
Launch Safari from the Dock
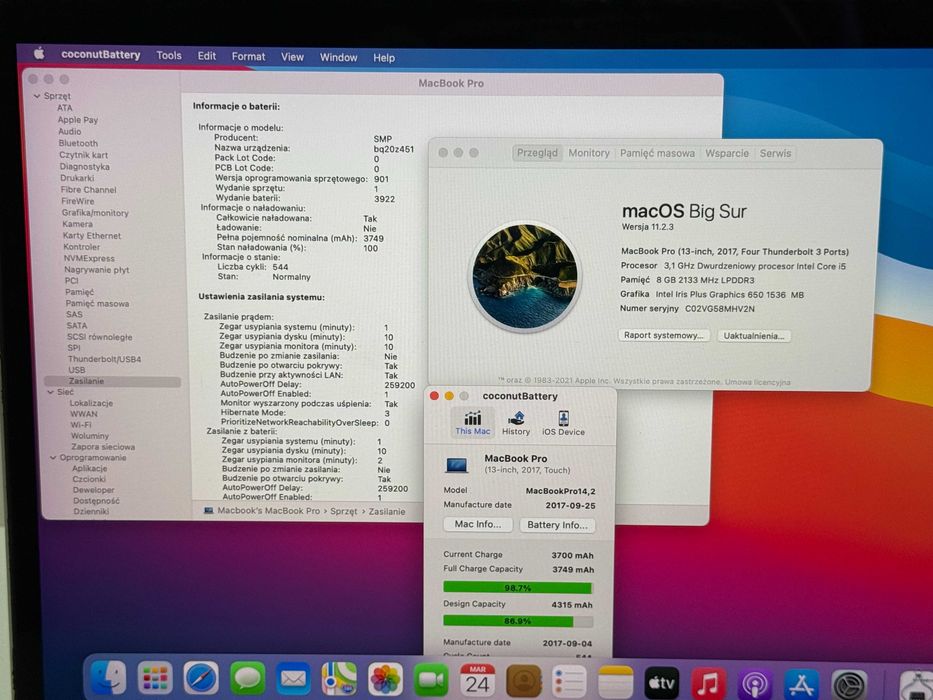(x=201, y=678)
